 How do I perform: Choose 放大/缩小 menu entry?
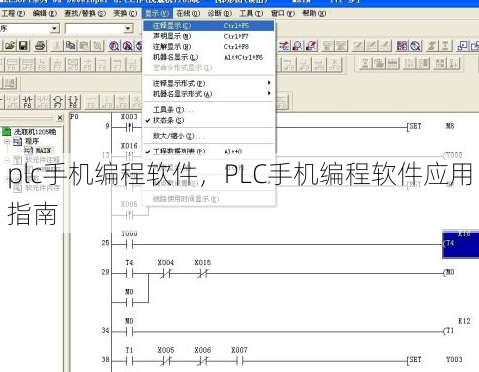(209, 136)
